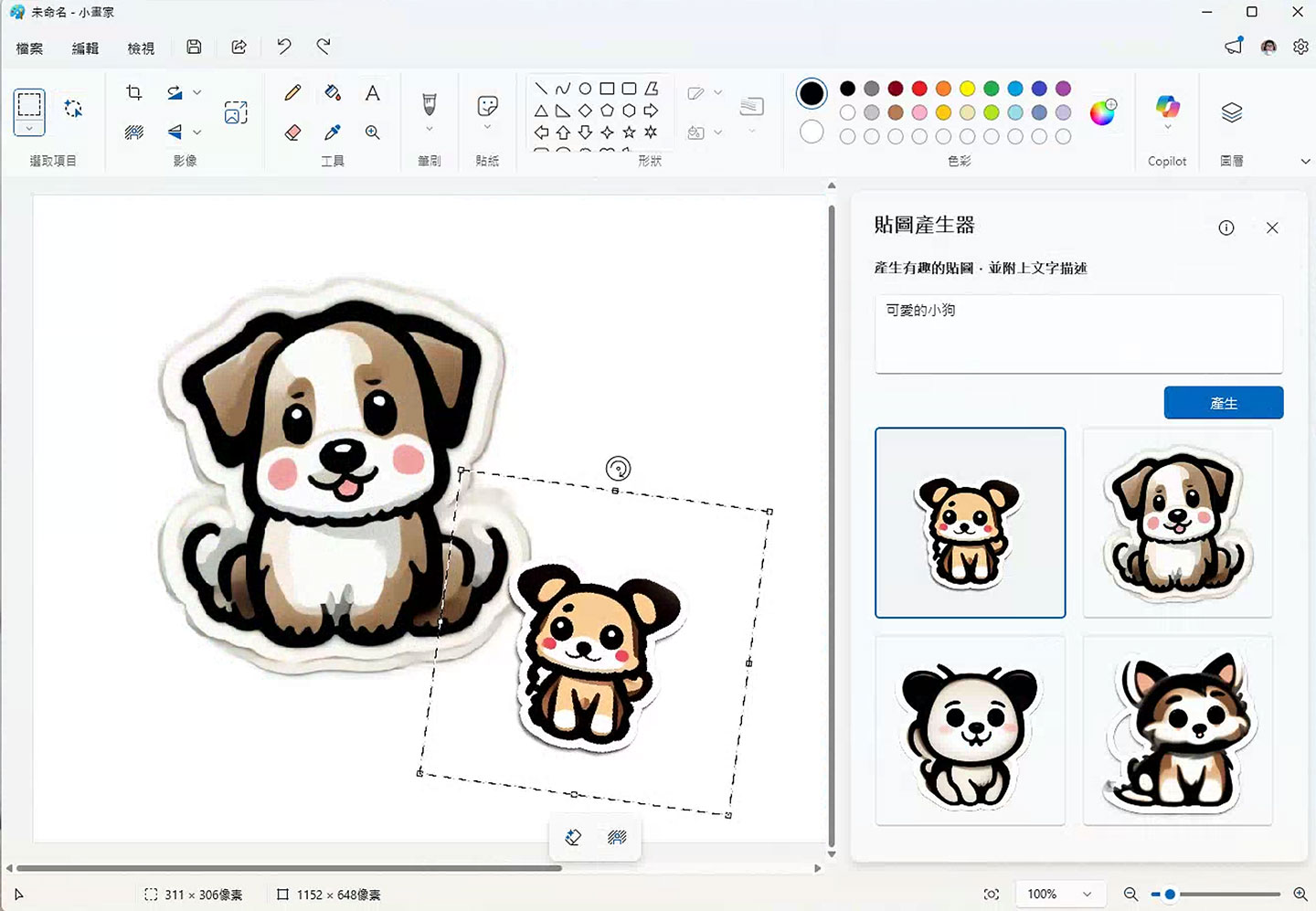Select the Pencil tool
The width and height of the screenshot is (1316, 911).
click(292, 92)
